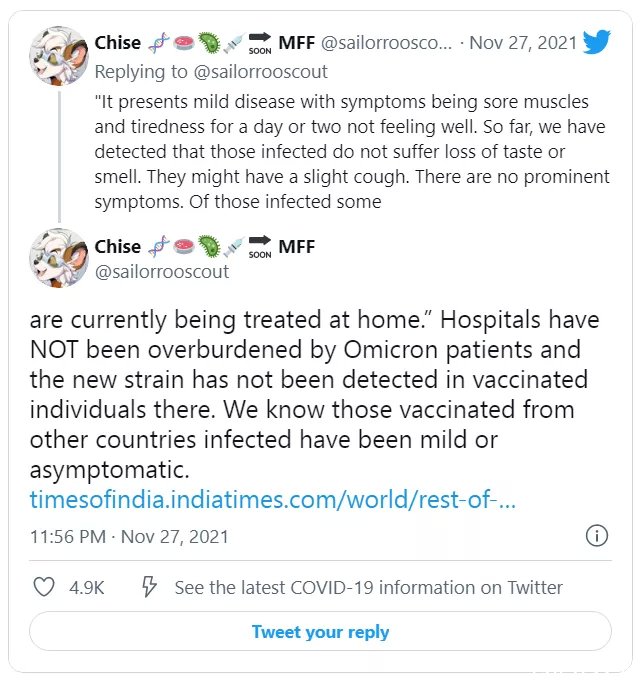
Task: Click the lightning bolt COVID-19 icon
Action: (149, 587)
